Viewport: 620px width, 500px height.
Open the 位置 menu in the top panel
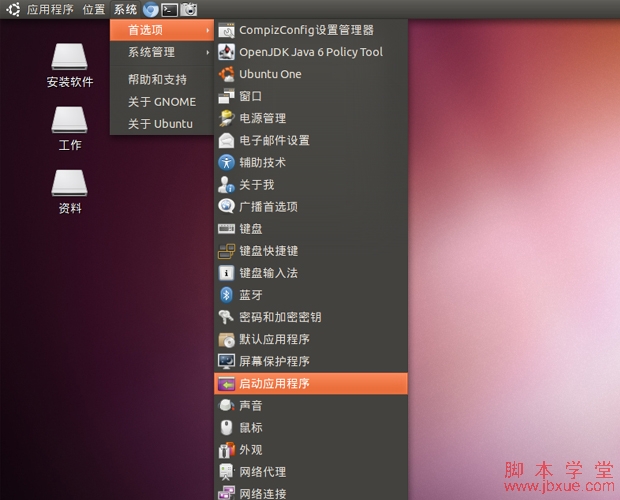(x=94, y=9)
